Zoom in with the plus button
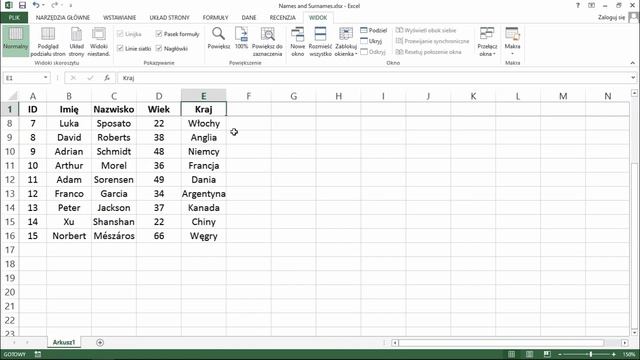The image size is (640, 360). tap(614, 354)
